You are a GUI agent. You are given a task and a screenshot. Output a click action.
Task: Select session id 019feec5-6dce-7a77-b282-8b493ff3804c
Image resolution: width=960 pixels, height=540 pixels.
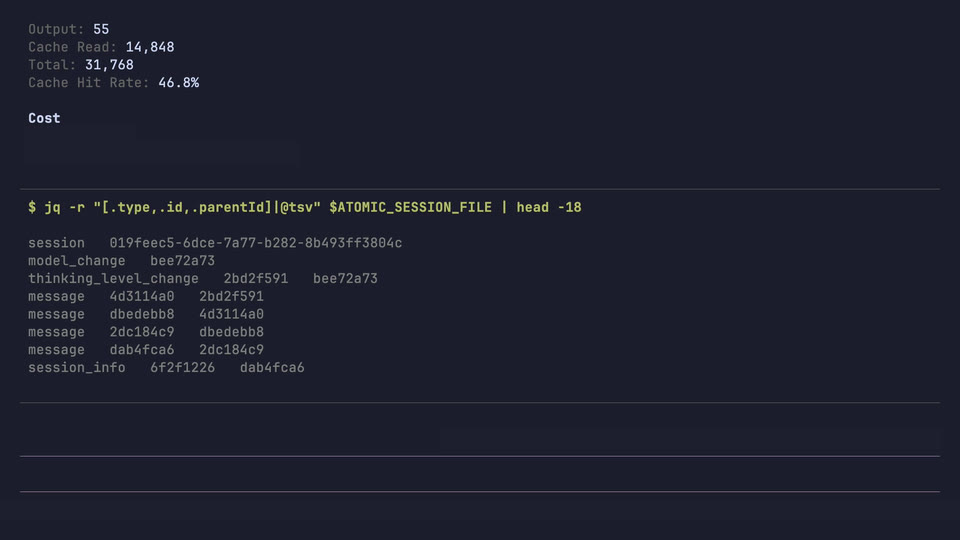tap(256, 243)
